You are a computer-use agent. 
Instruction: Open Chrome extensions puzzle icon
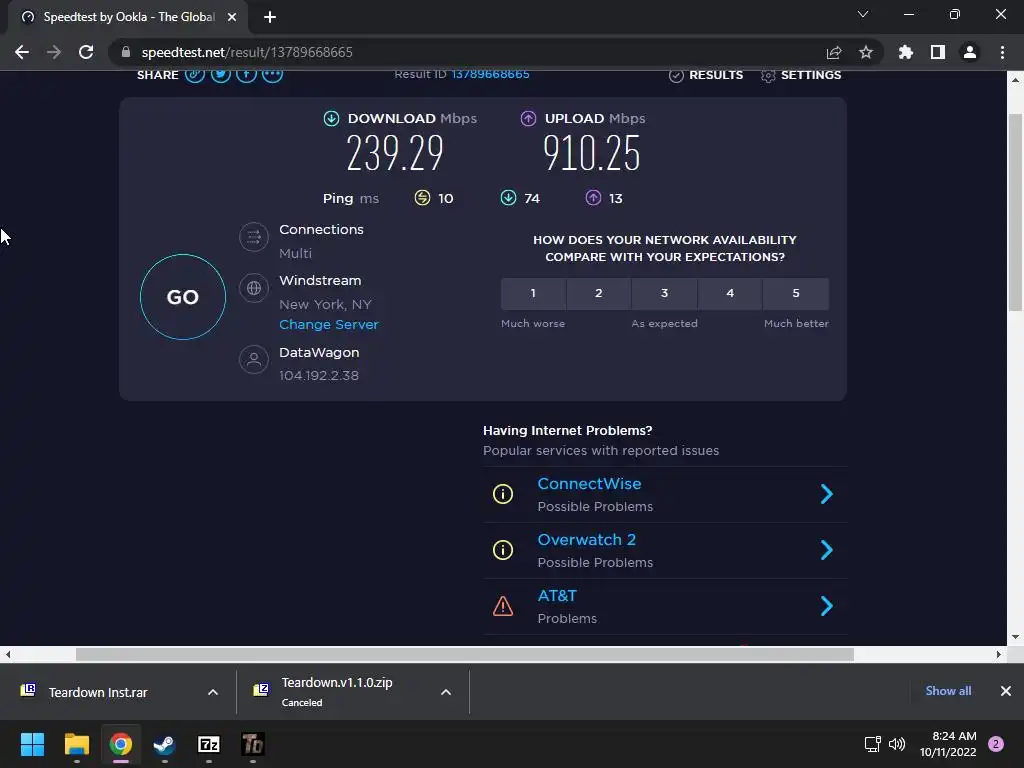pyautogui.click(x=906, y=52)
